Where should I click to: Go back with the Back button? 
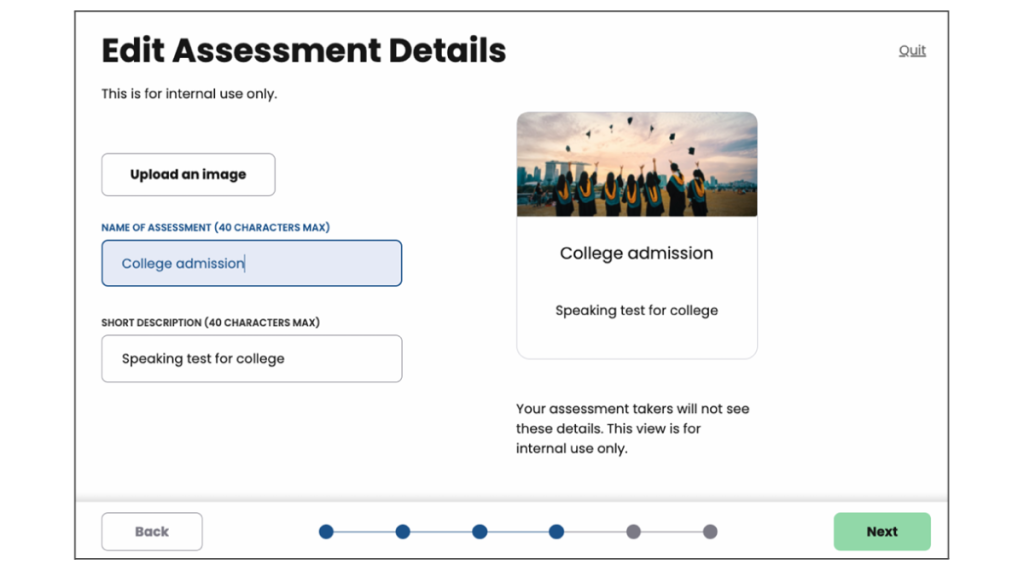(152, 532)
